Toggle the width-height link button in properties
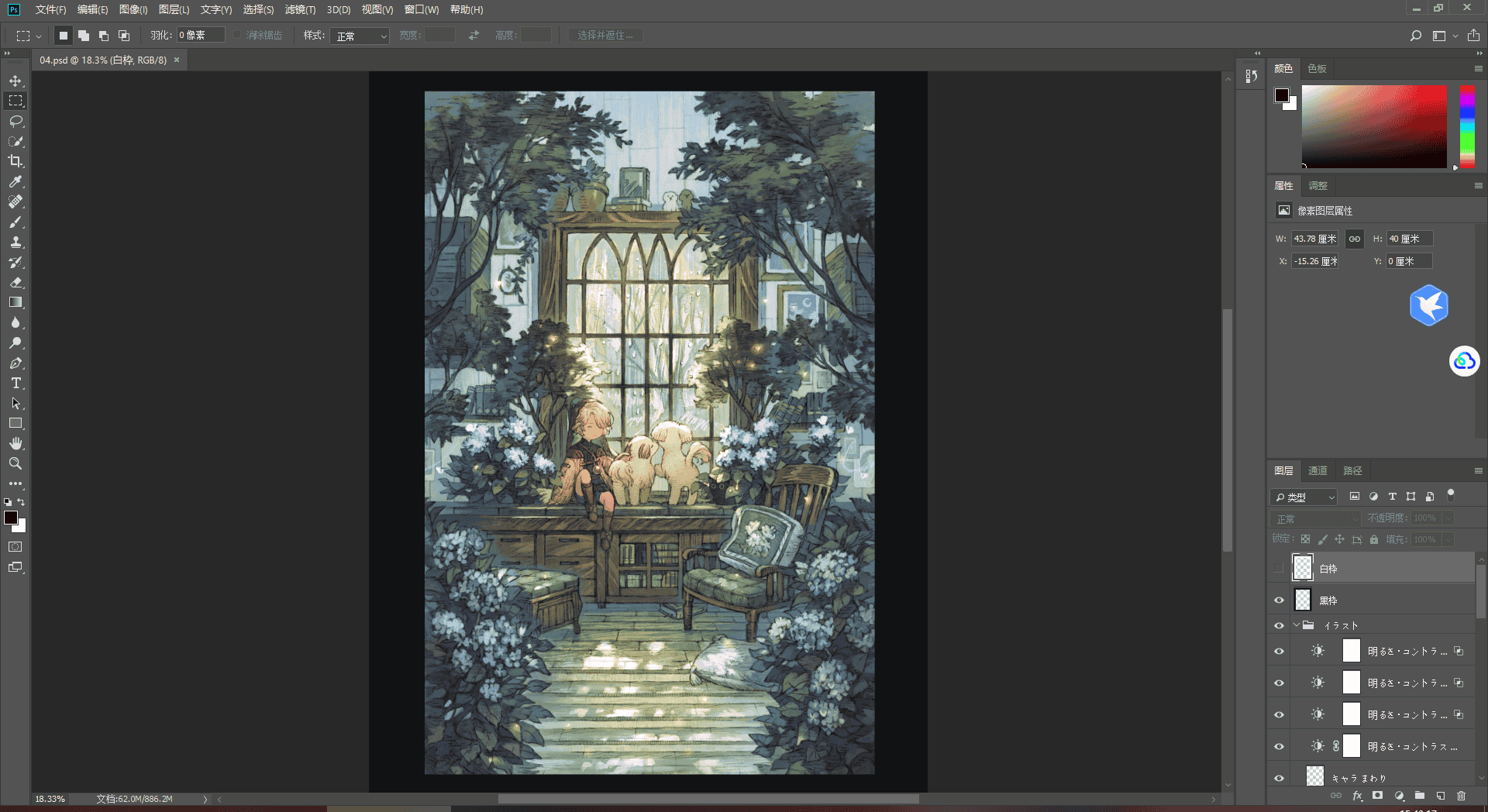Image resolution: width=1488 pixels, height=812 pixels. point(1354,239)
